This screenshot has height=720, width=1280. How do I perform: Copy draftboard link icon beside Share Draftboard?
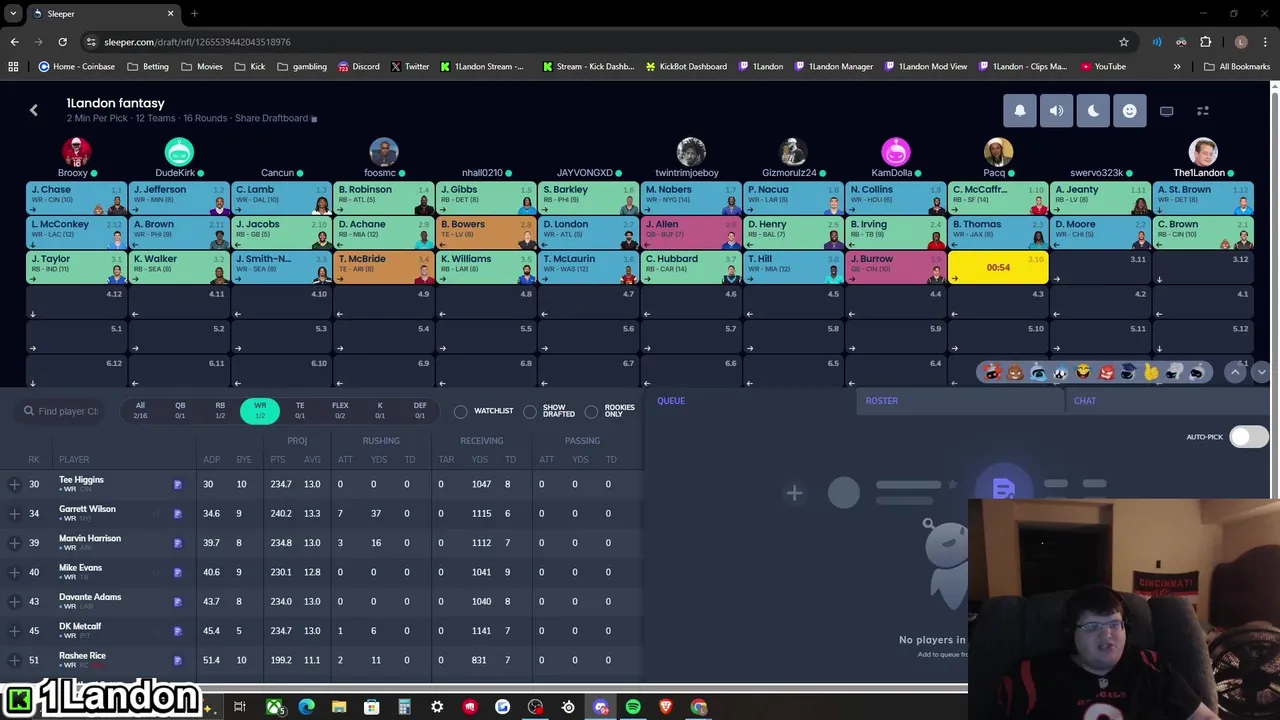point(314,119)
